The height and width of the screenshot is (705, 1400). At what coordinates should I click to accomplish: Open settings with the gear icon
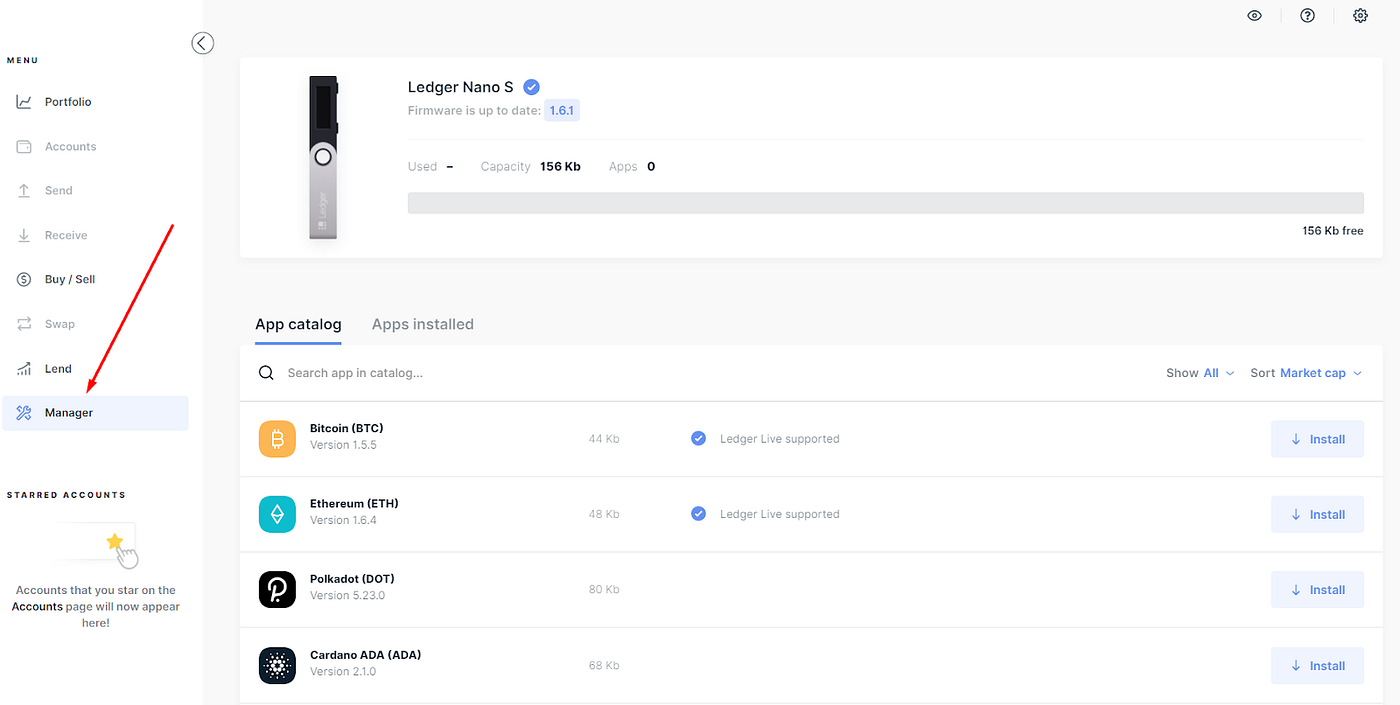[1360, 16]
